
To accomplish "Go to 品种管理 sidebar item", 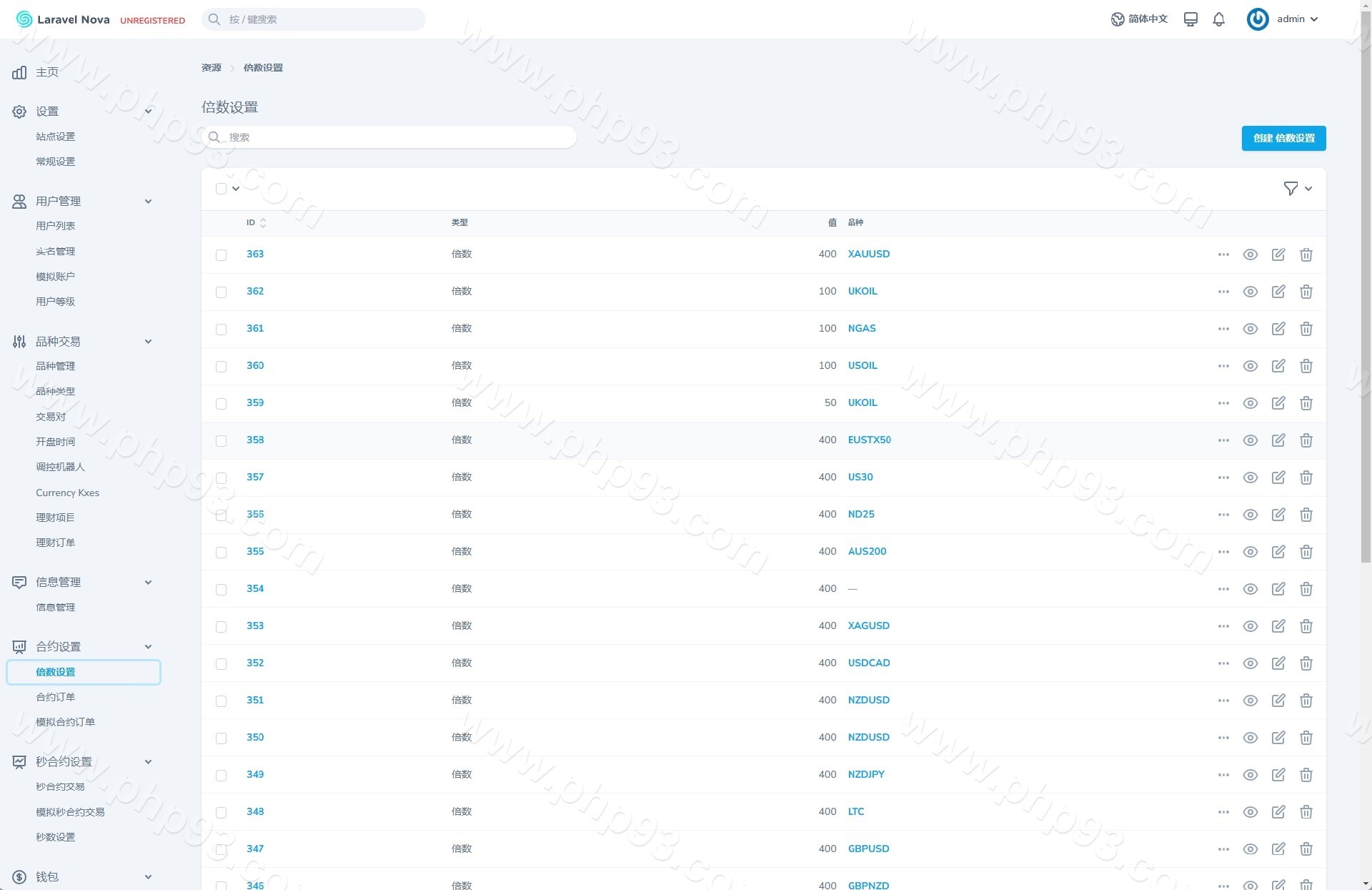I will click(55, 366).
